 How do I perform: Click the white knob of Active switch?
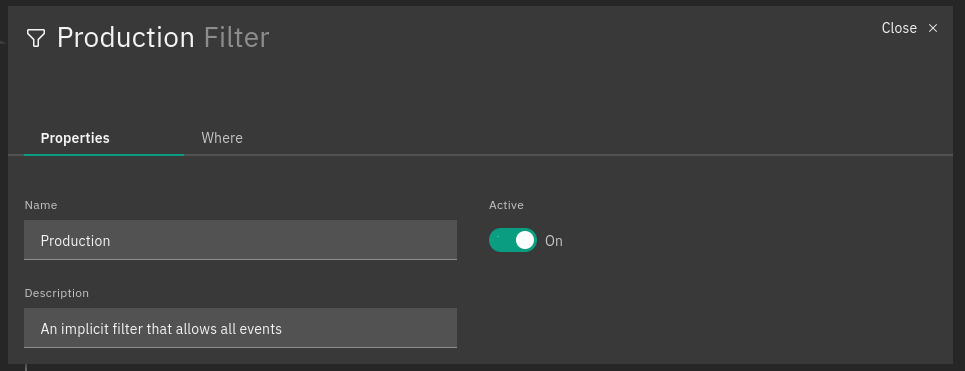click(x=525, y=241)
